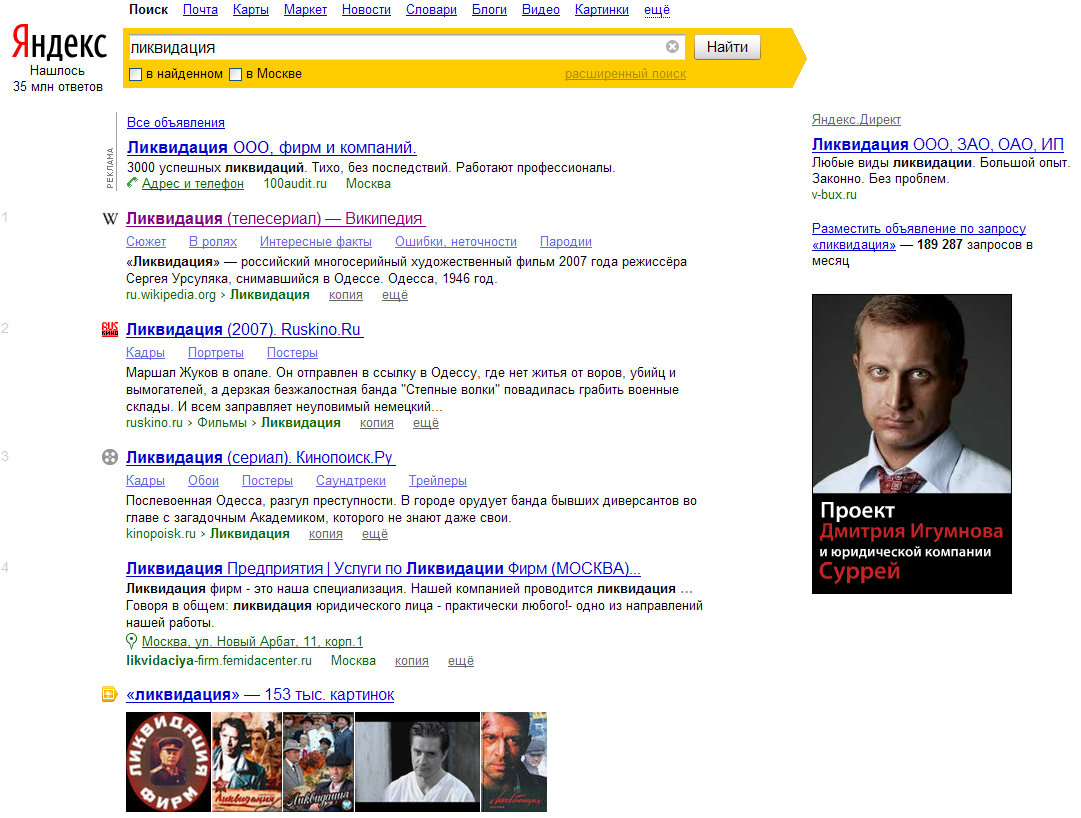1081x818 pixels.
Task: Expand «ещё» under the Kinopoisk result
Action: pyautogui.click(x=375, y=534)
